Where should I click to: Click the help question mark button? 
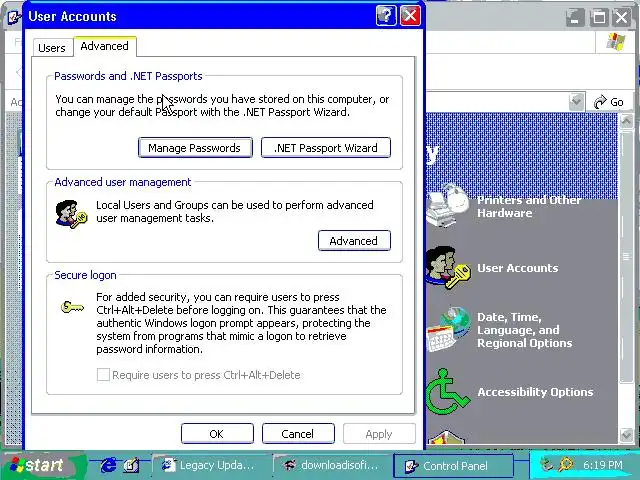(386, 16)
